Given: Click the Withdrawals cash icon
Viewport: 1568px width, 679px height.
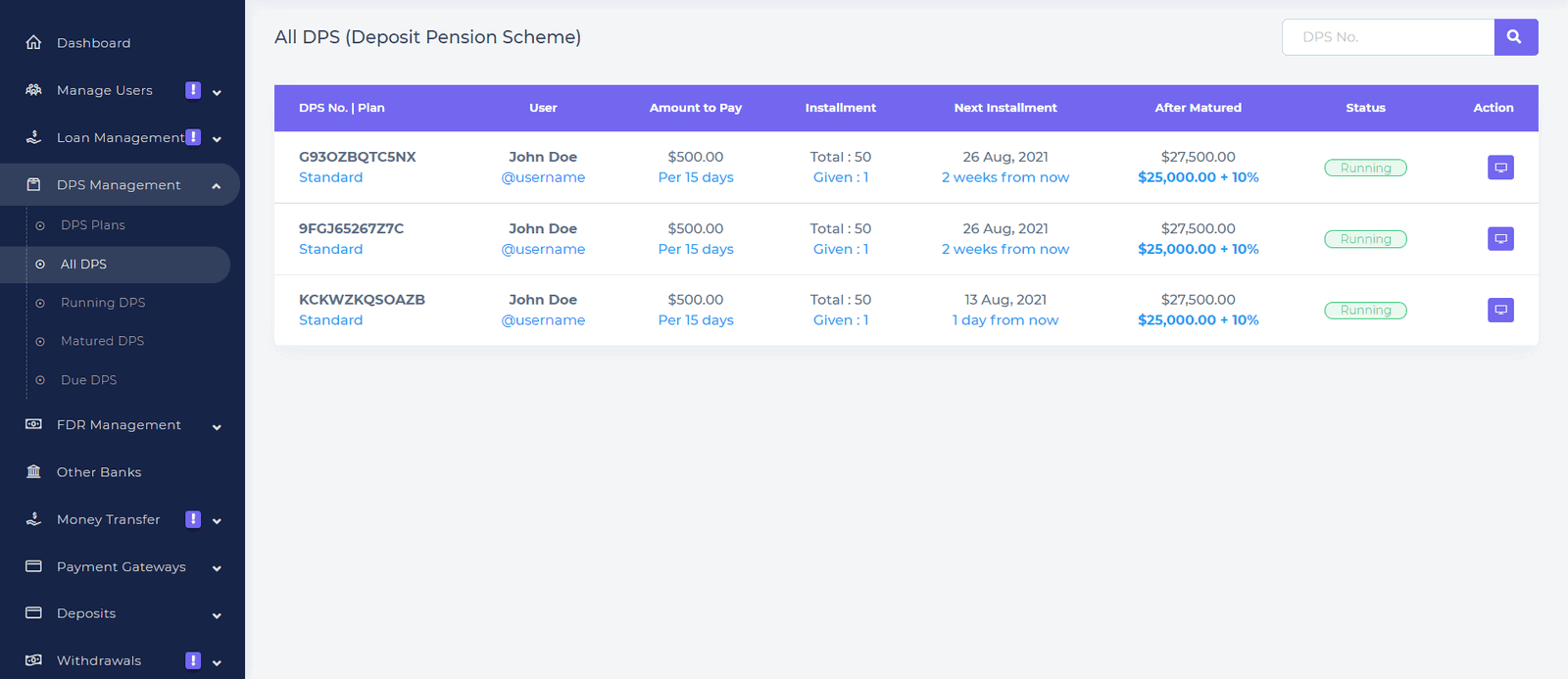Looking at the screenshot, I should click(x=33, y=660).
